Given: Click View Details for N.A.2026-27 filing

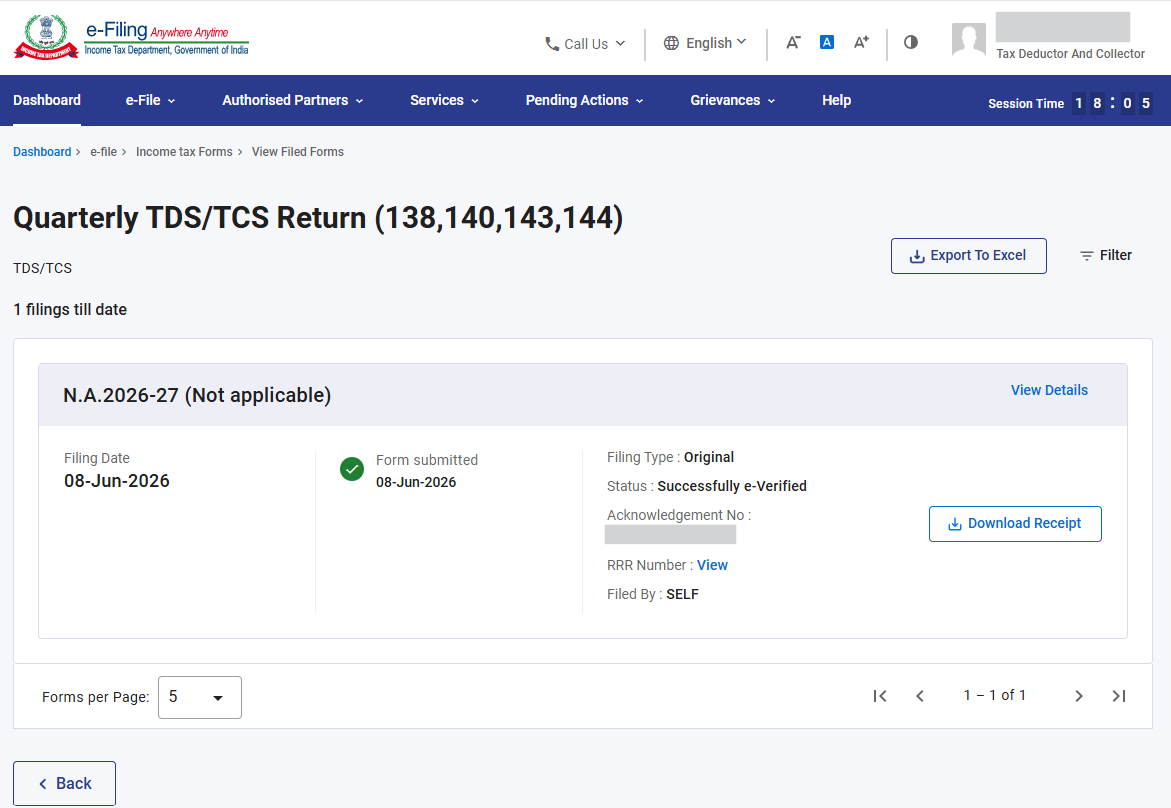Looking at the screenshot, I should (x=1049, y=390).
